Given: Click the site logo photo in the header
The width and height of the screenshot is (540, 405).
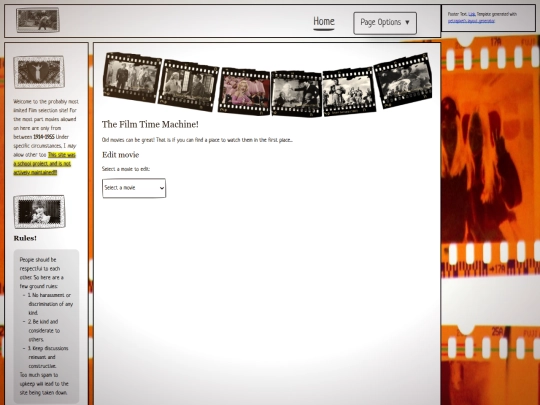Looking at the screenshot, I should pos(38,20).
